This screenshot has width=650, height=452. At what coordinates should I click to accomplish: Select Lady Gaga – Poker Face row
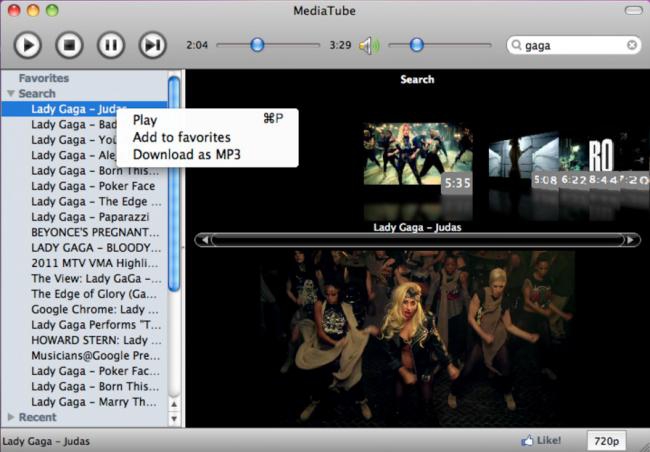point(84,186)
